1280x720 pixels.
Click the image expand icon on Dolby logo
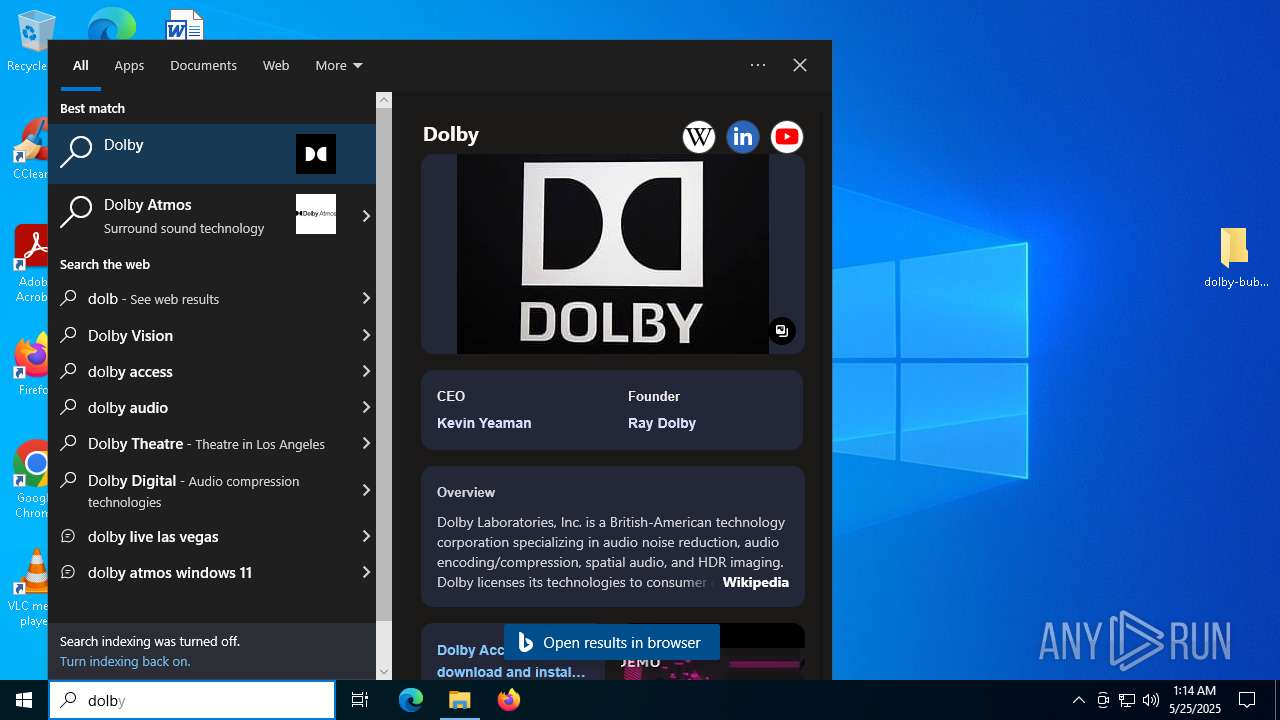tap(782, 331)
